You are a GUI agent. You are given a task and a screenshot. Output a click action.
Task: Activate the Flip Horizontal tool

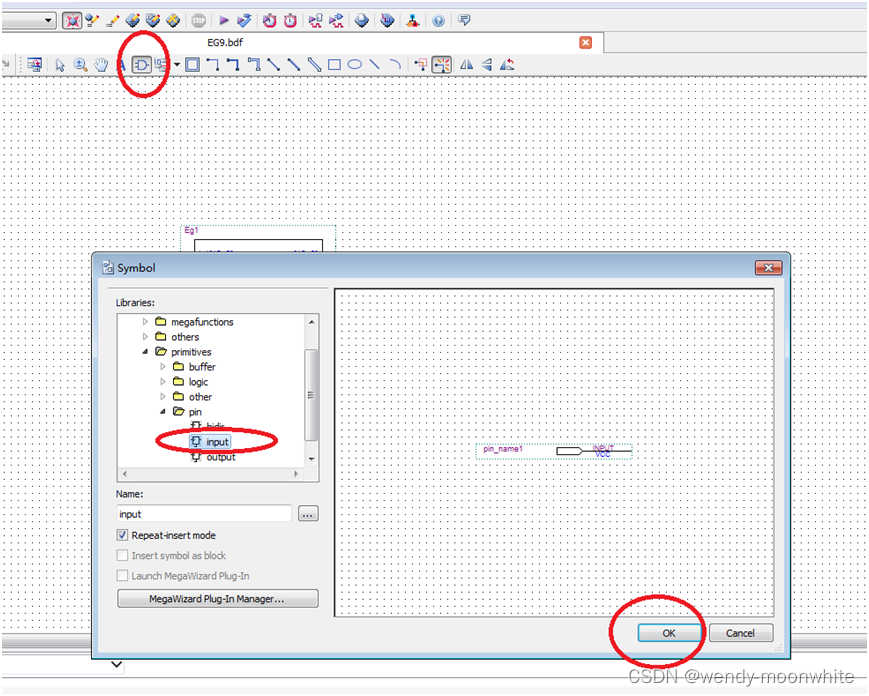tap(465, 64)
